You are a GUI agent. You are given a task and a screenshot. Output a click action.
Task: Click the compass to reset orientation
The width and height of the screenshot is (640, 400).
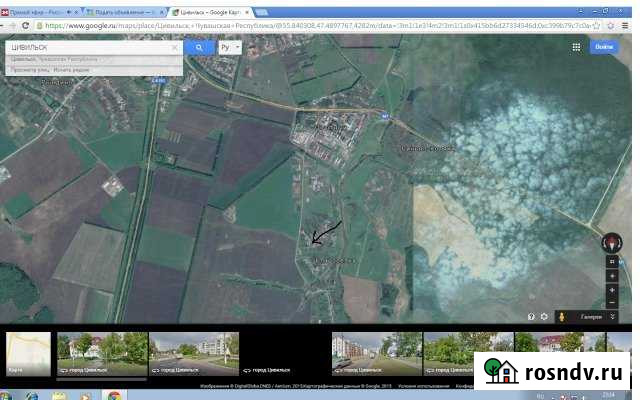tap(611, 243)
